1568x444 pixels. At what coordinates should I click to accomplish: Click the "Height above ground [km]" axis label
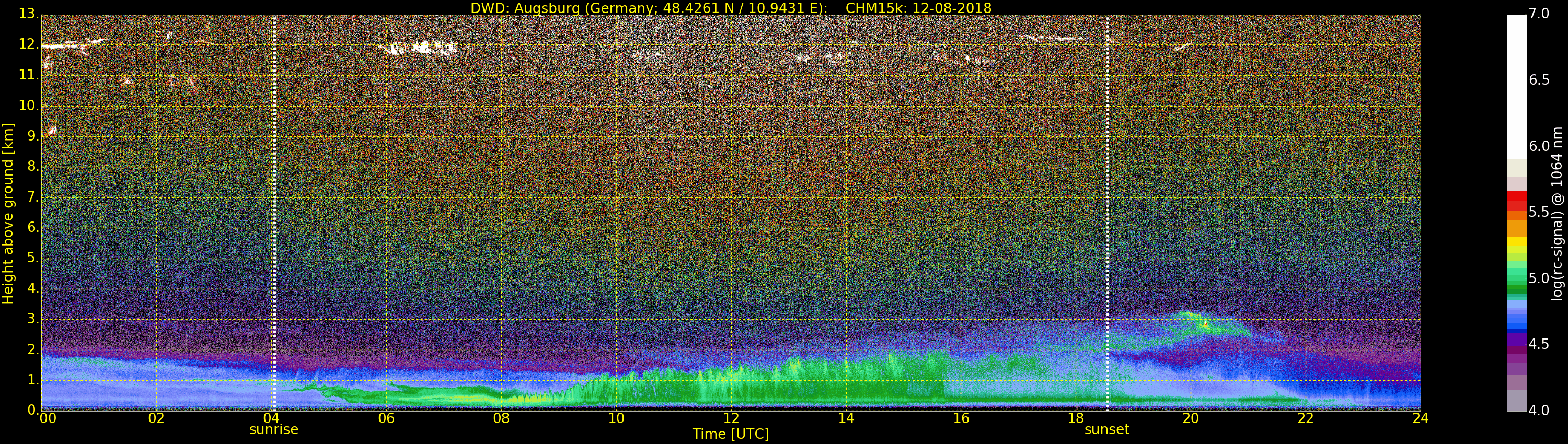(x=8, y=214)
